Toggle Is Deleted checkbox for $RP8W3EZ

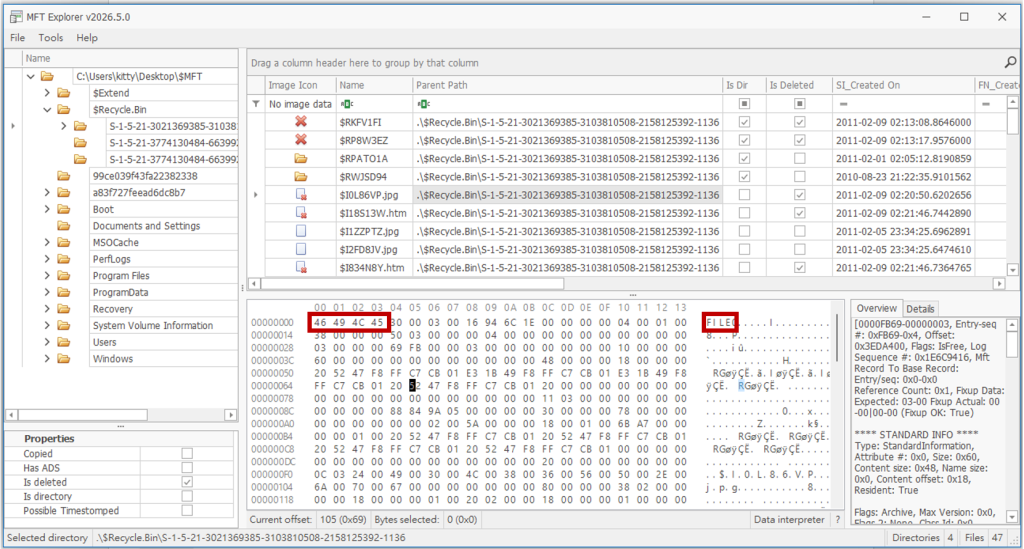click(x=799, y=140)
